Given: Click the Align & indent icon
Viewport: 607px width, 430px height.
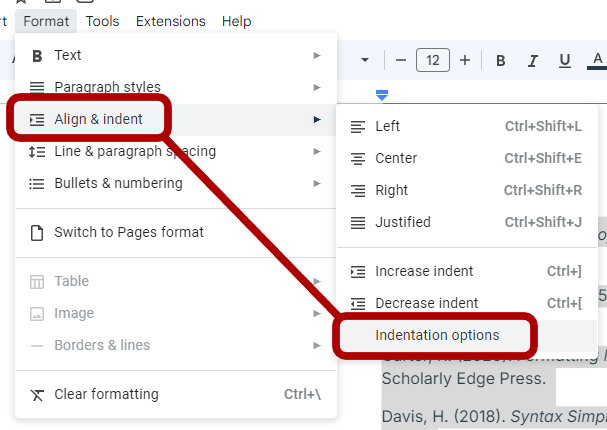Looking at the screenshot, I should 37,120.
